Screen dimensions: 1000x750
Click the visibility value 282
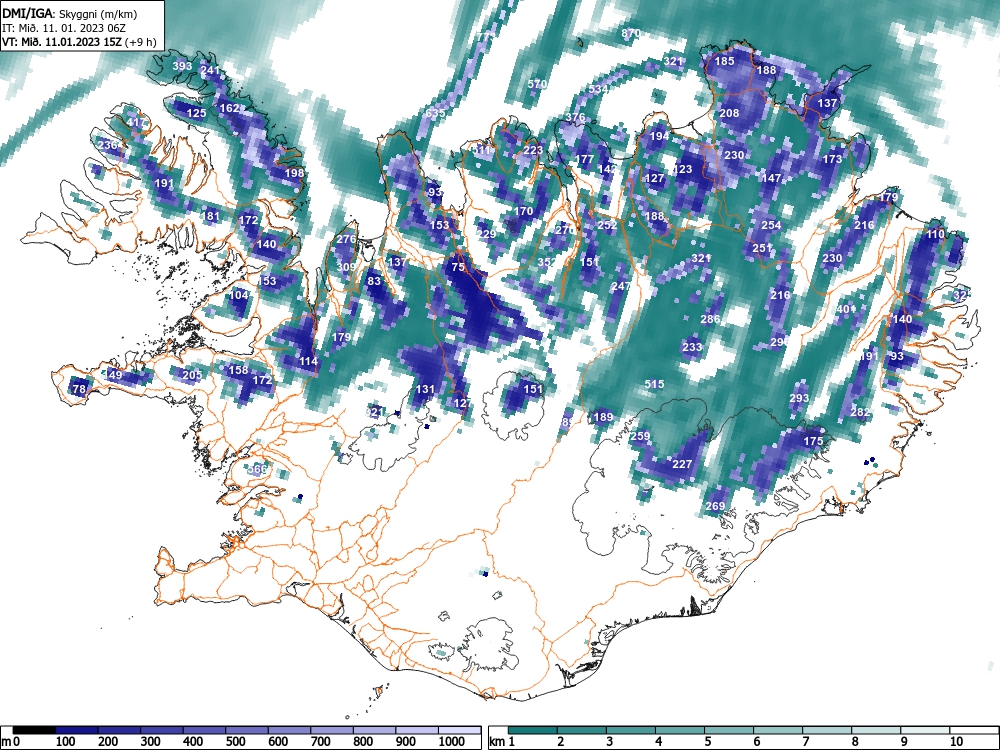[x=860, y=412]
